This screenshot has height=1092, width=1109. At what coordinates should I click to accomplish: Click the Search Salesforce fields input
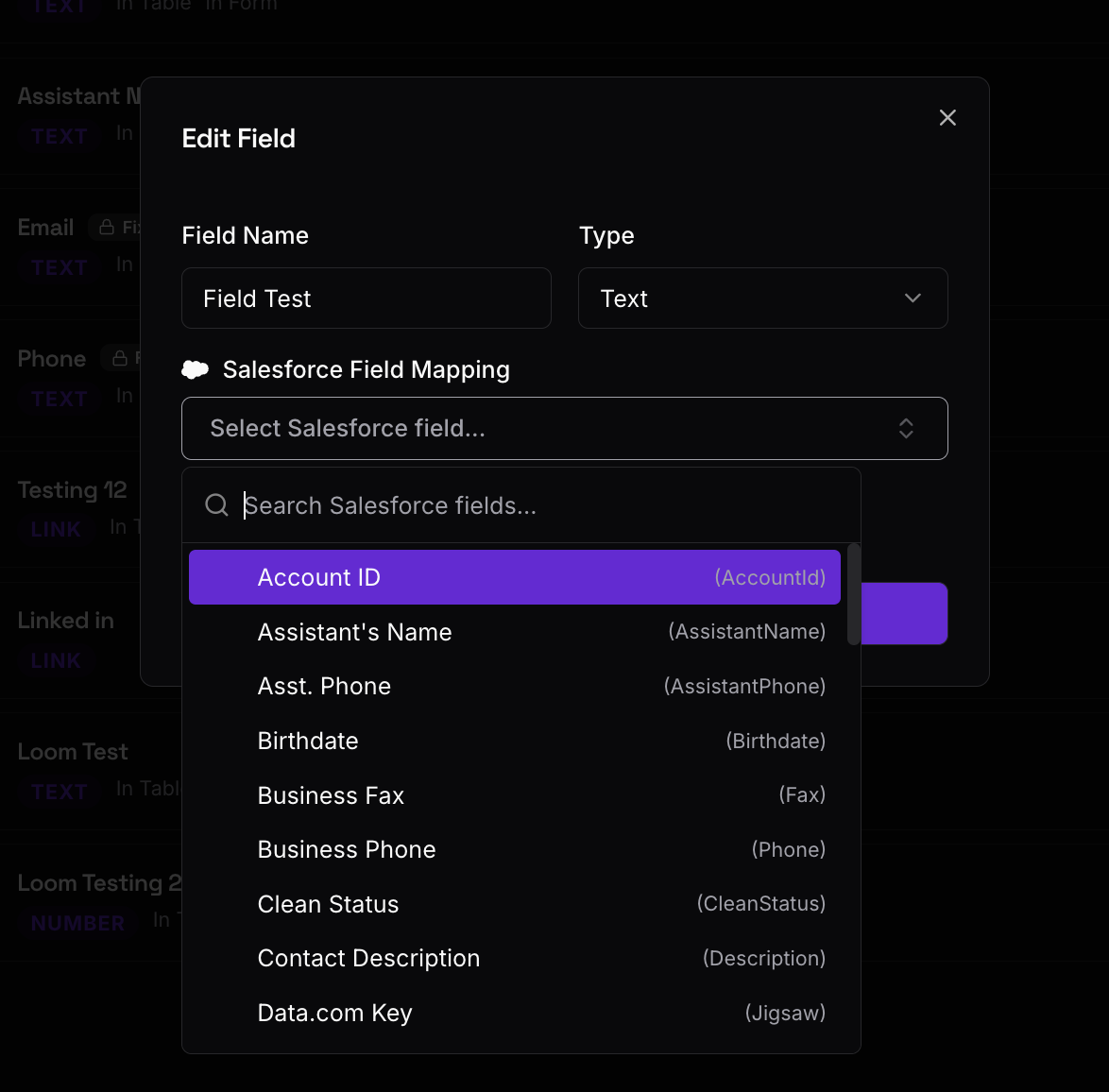(x=520, y=504)
